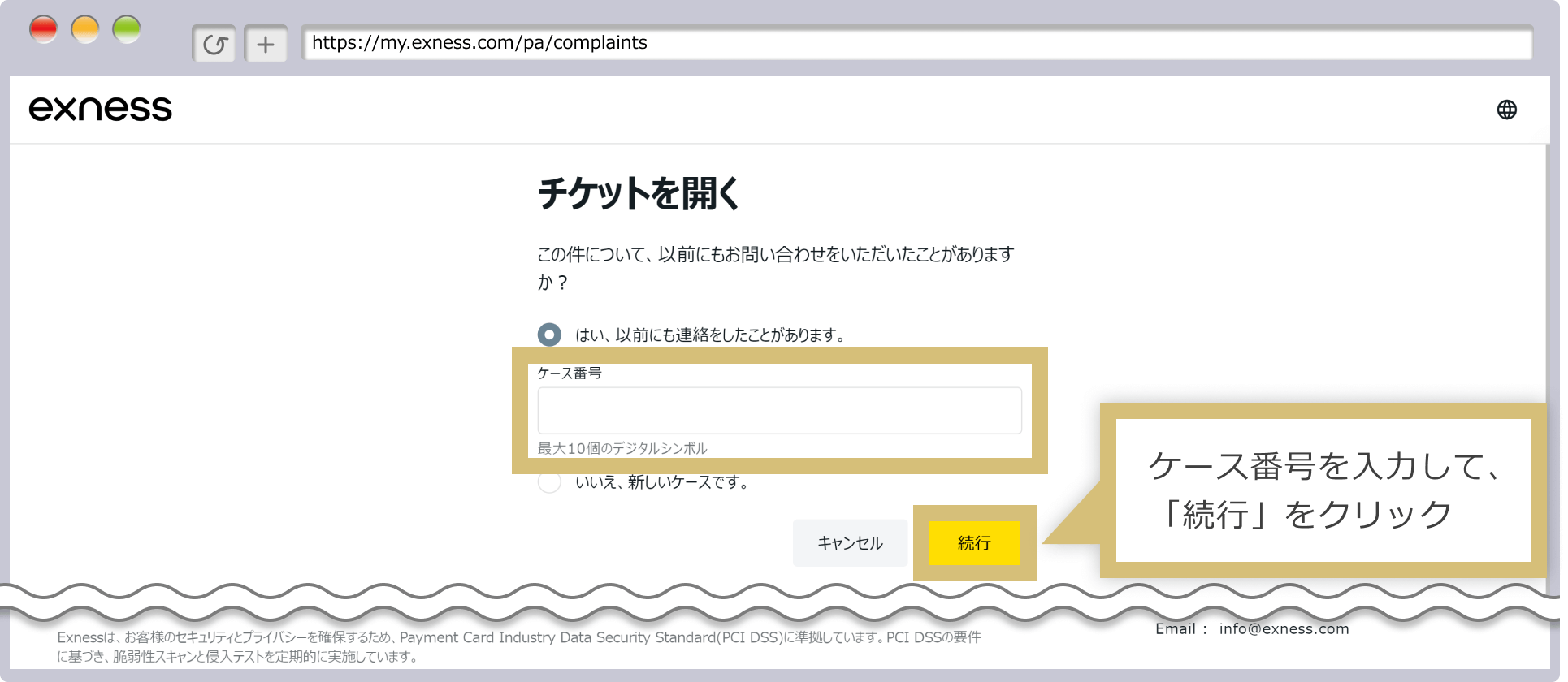Click the yellow minimize window button
1568x682 pixels.
point(85,30)
